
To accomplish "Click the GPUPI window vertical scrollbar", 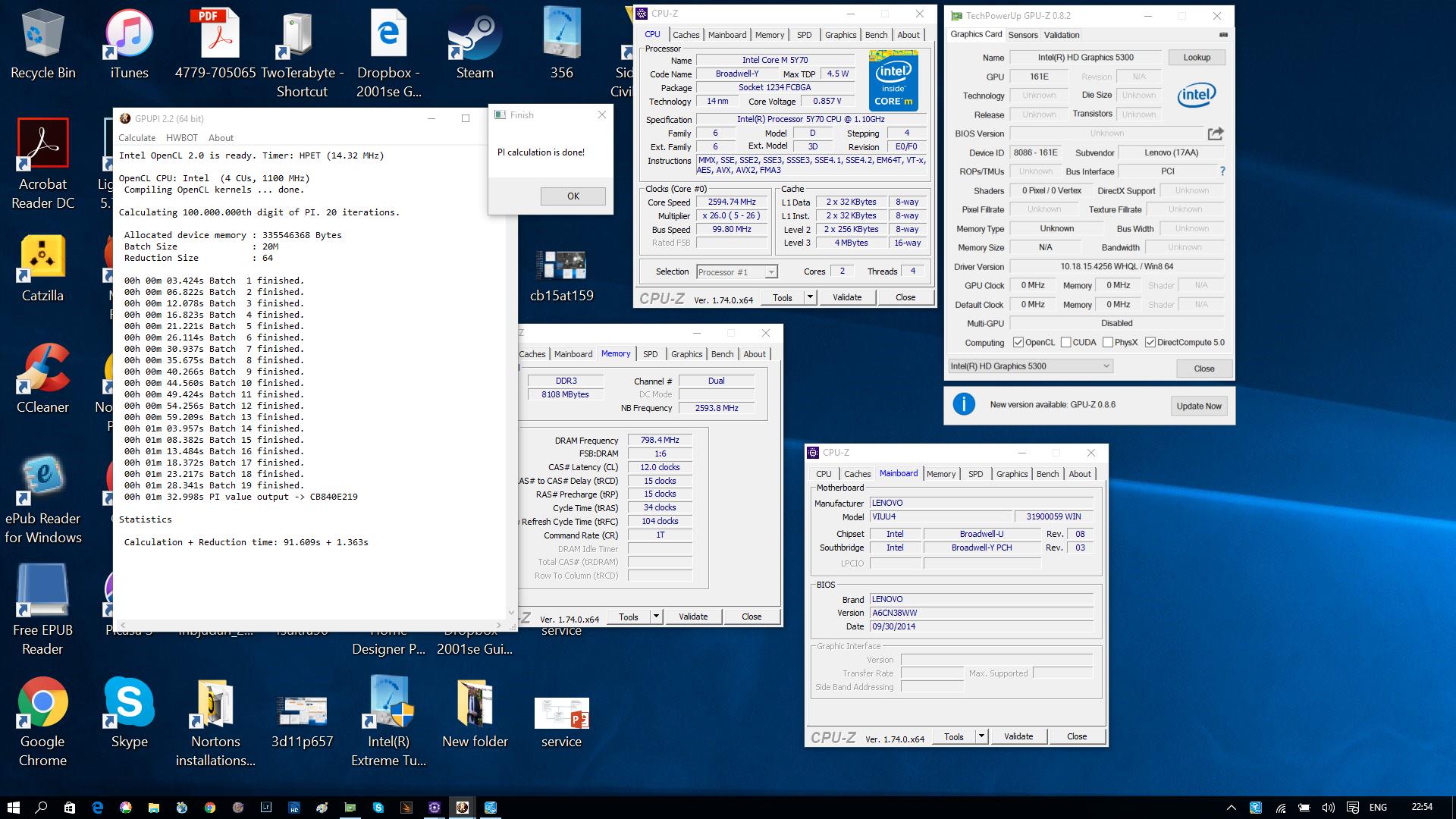I will (511, 384).
